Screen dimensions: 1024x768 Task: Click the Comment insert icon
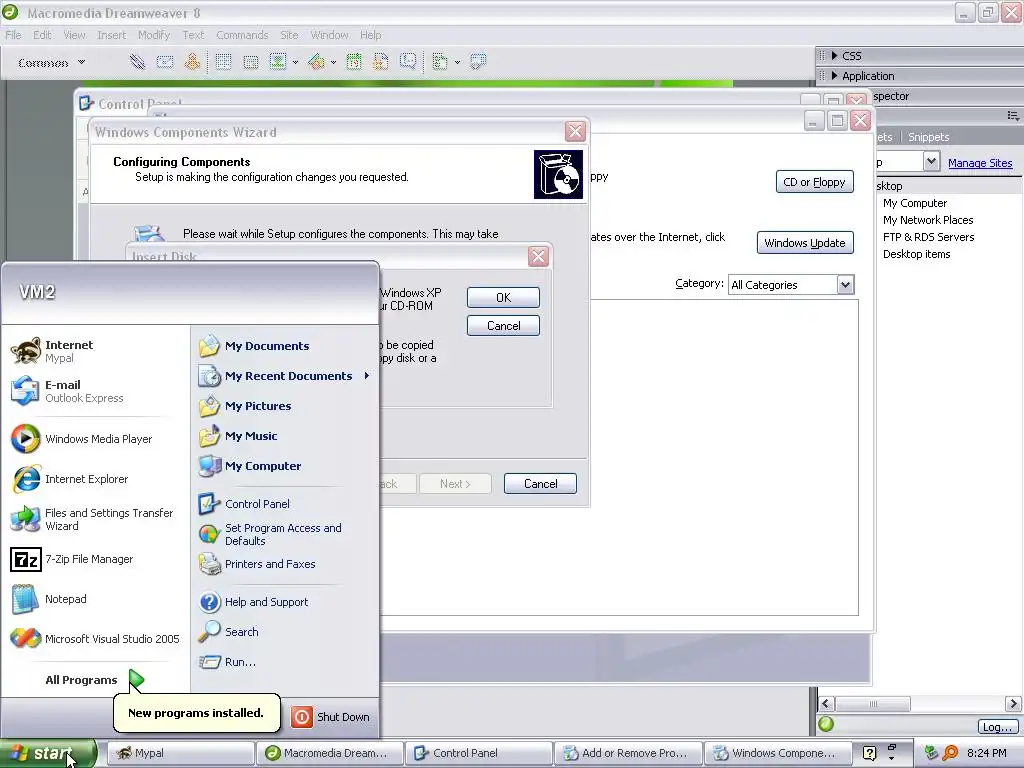click(408, 62)
